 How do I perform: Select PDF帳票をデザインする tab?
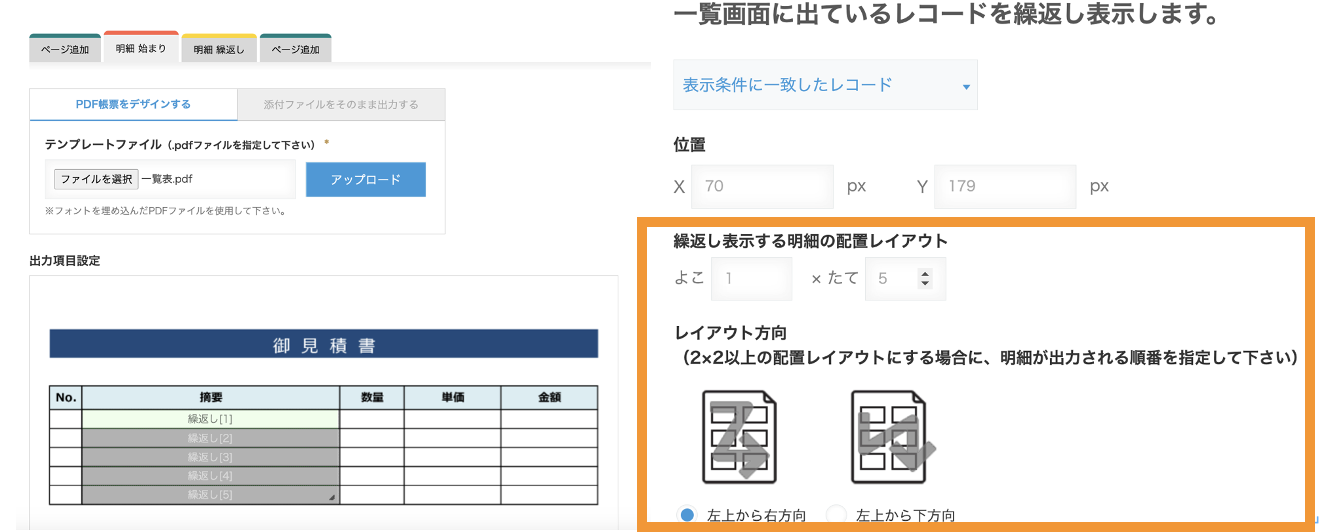(x=134, y=104)
